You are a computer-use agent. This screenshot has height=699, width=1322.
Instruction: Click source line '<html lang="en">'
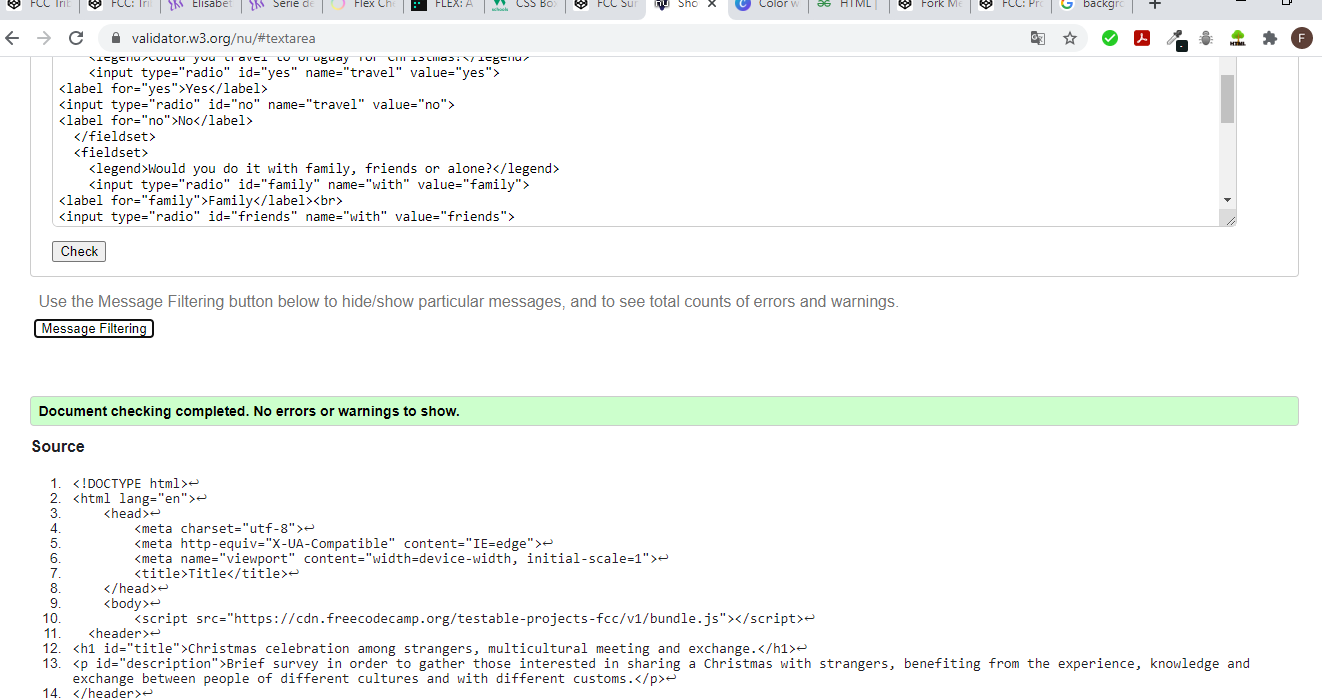point(139,498)
